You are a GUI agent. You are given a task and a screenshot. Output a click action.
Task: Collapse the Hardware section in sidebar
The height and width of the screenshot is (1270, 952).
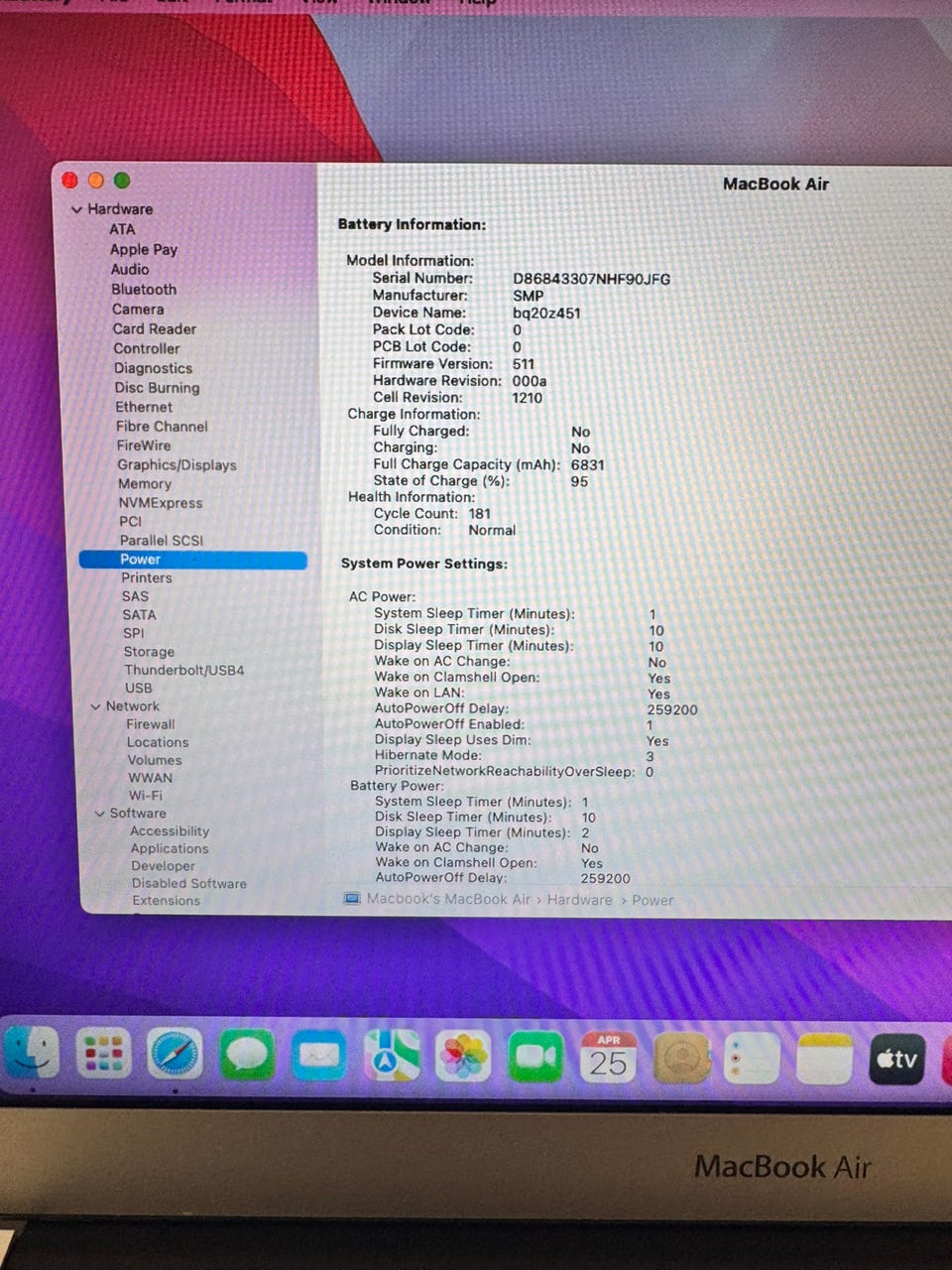76,209
